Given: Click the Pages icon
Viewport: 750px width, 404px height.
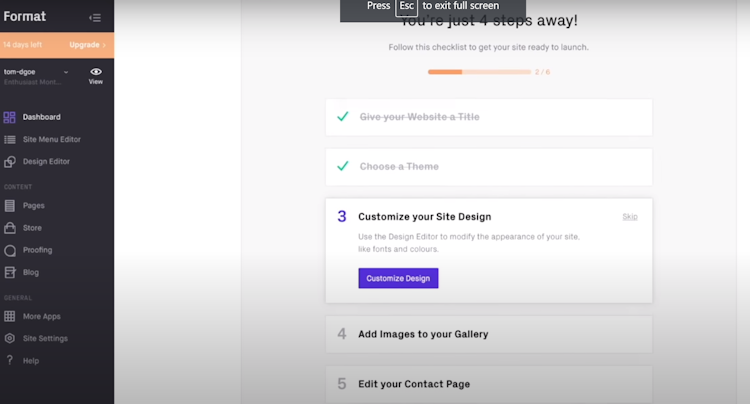Looking at the screenshot, I should click(10, 206).
